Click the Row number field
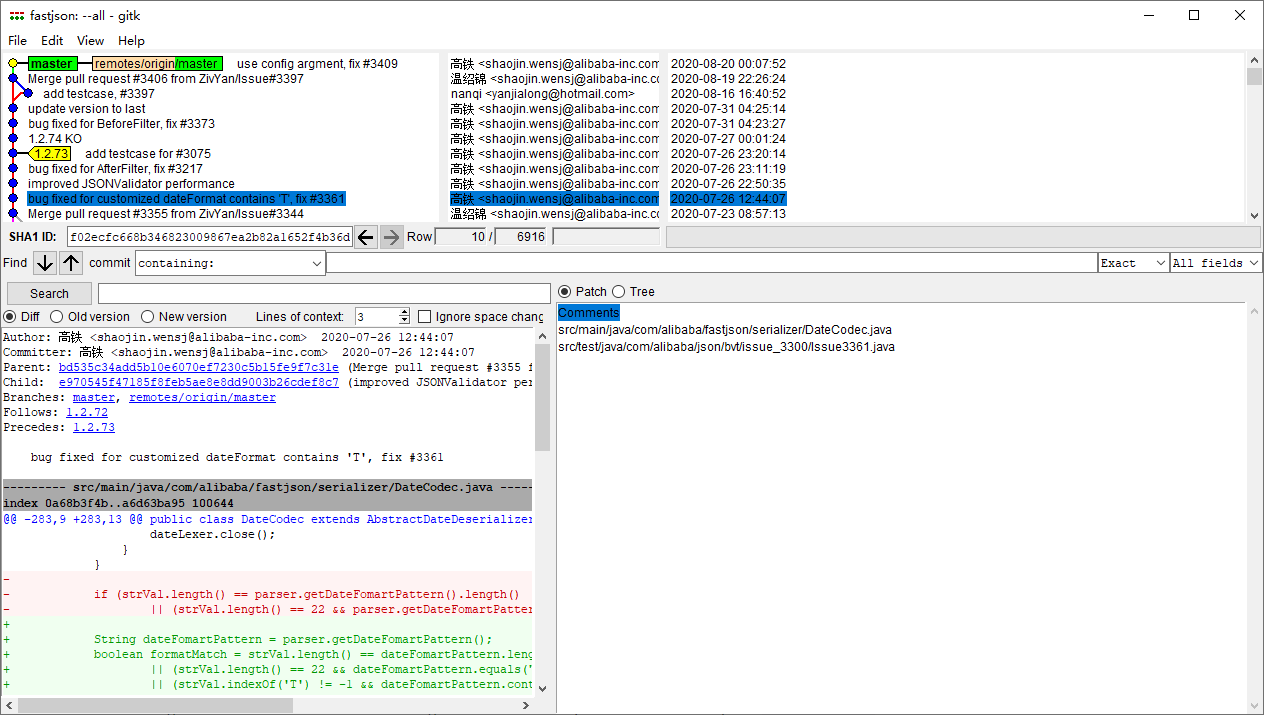The width and height of the screenshot is (1264, 715). [x=461, y=237]
